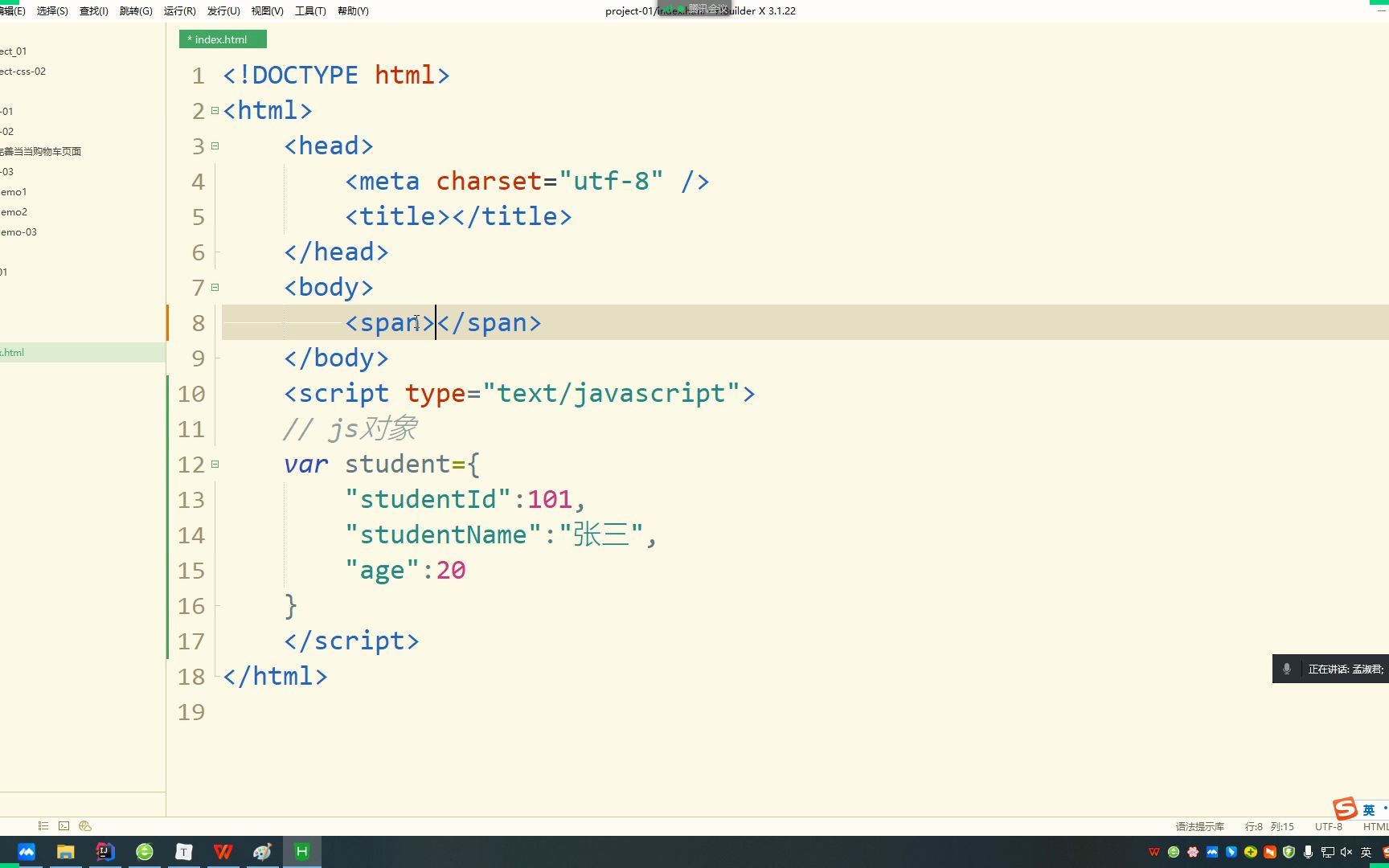1389x868 pixels.
Task: Click the microphone tray icon
Action: (x=1309, y=852)
